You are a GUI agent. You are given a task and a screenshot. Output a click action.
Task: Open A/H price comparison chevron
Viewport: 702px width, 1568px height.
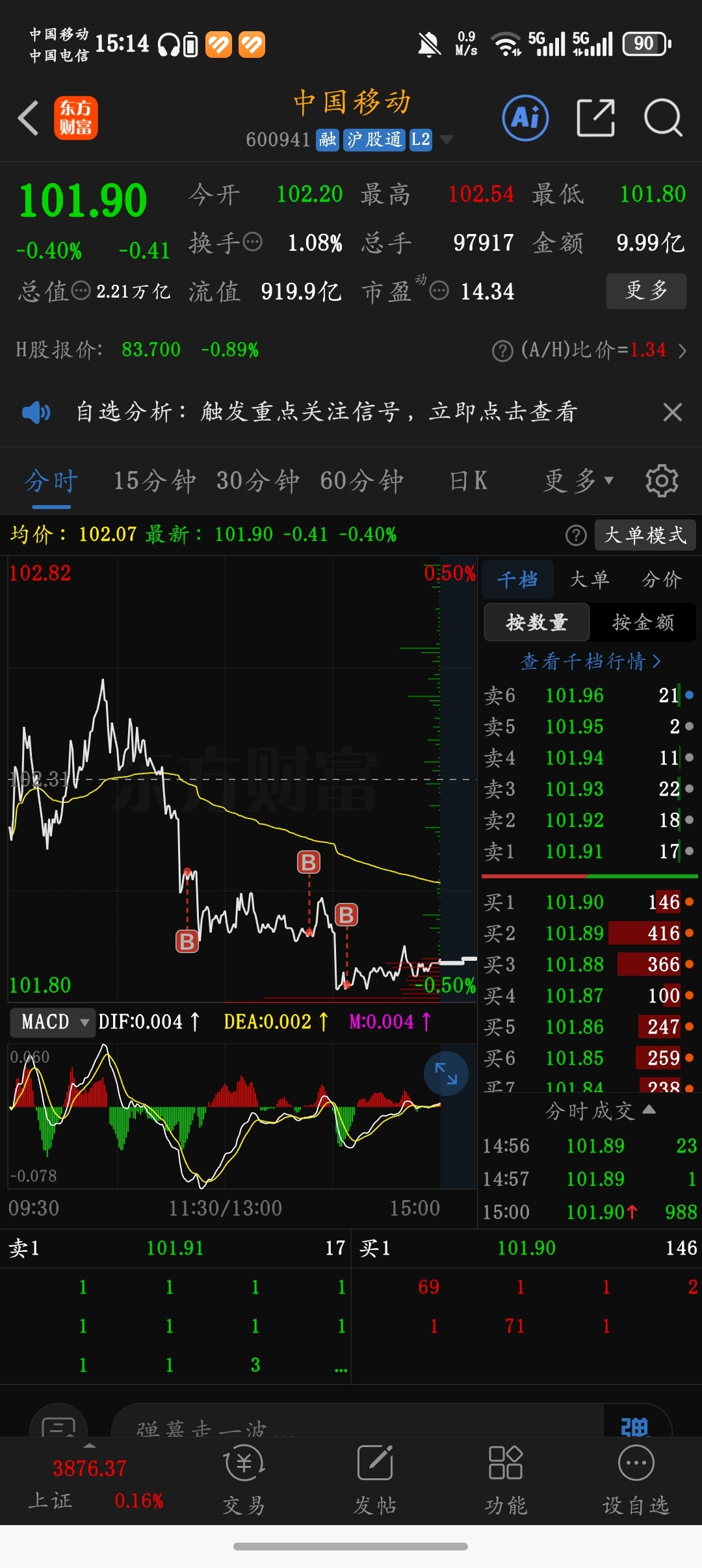682,351
